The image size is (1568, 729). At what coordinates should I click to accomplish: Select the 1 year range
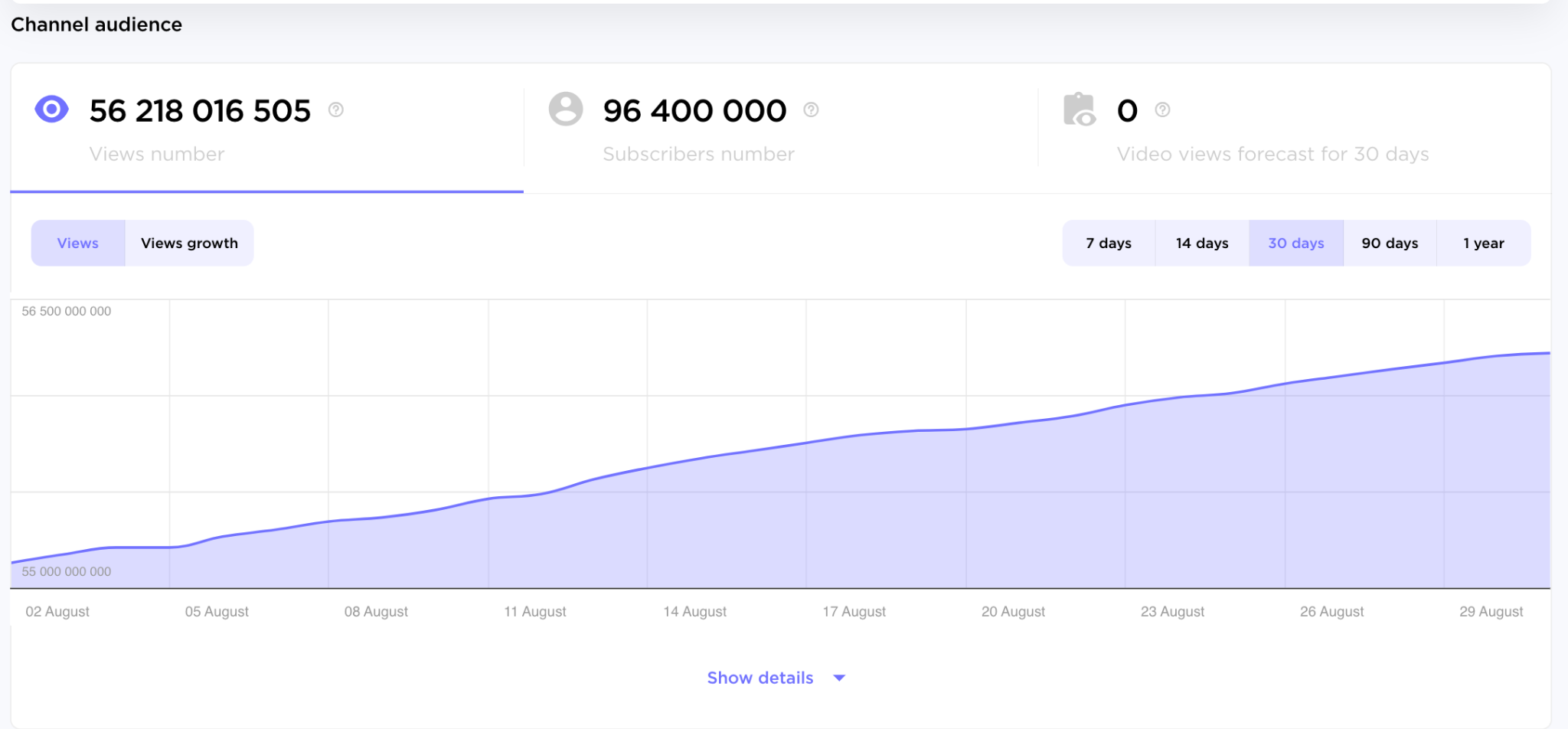click(1483, 244)
